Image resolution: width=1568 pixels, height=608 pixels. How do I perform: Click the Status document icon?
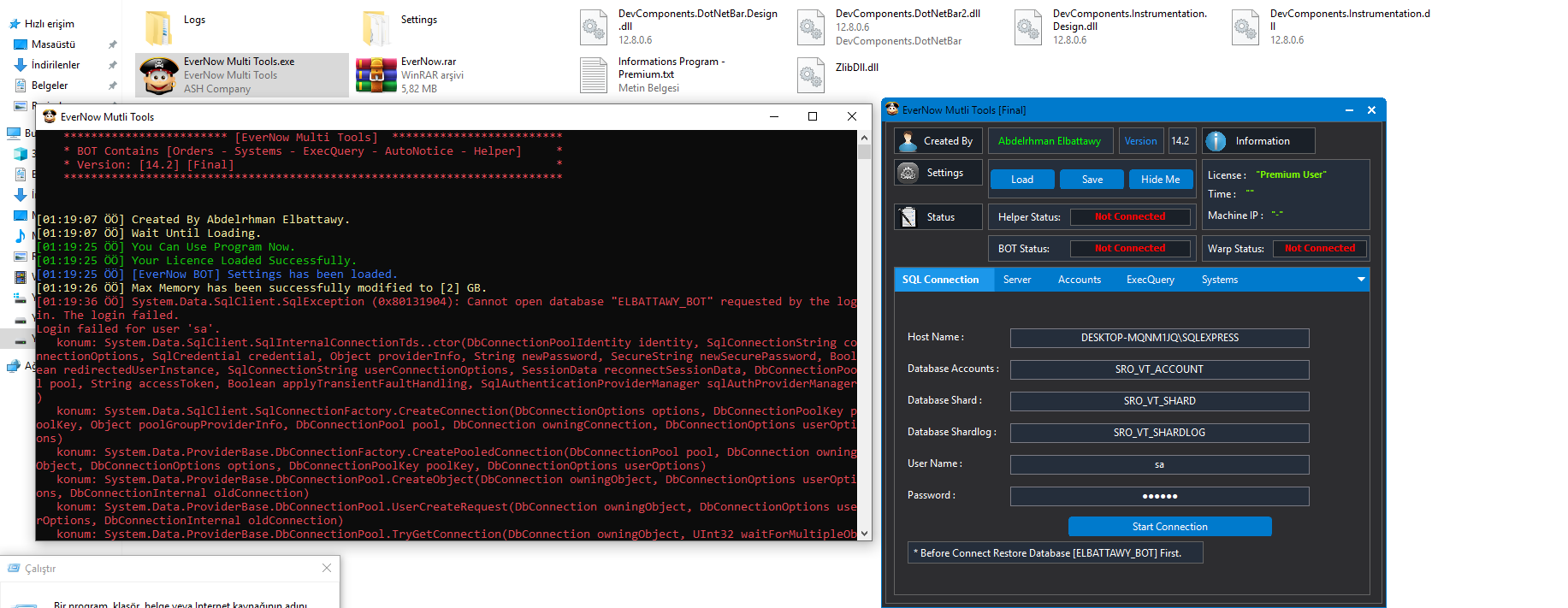(908, 217)
